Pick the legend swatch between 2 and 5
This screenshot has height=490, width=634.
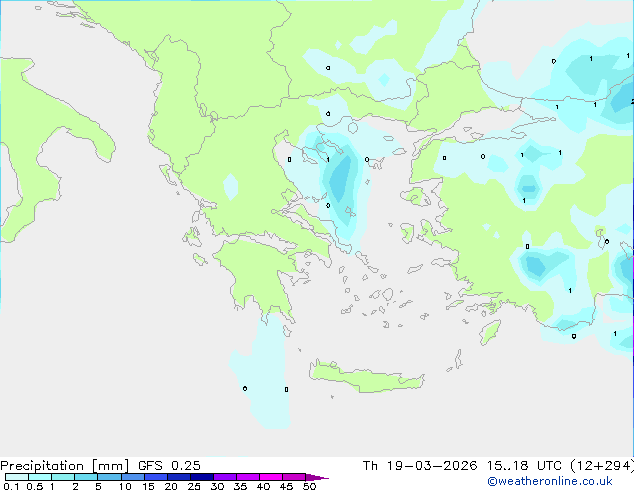click(x=86, y=477)
